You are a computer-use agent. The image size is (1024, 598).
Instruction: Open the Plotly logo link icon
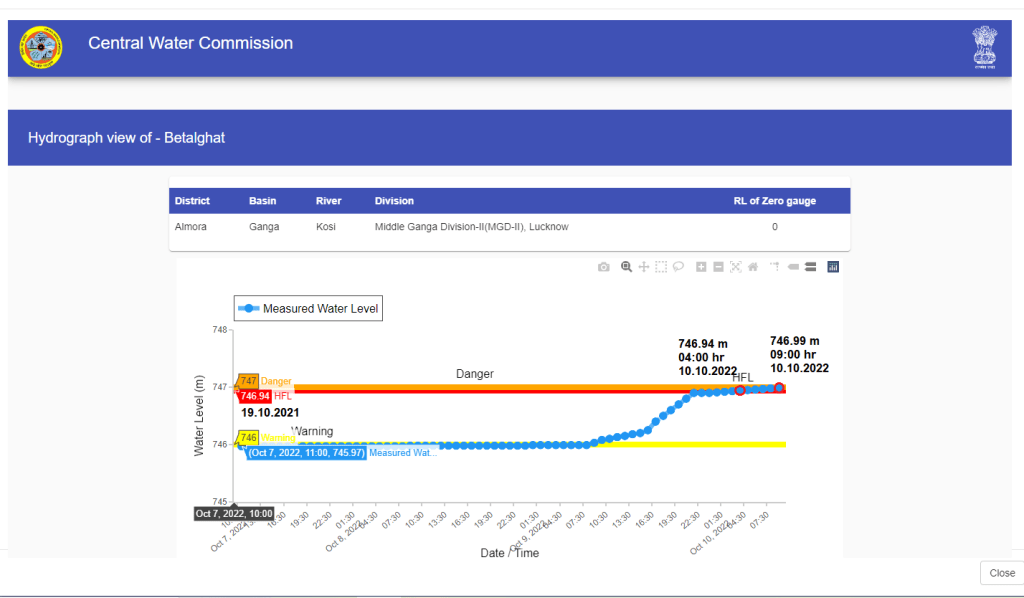tap(833, 267)
